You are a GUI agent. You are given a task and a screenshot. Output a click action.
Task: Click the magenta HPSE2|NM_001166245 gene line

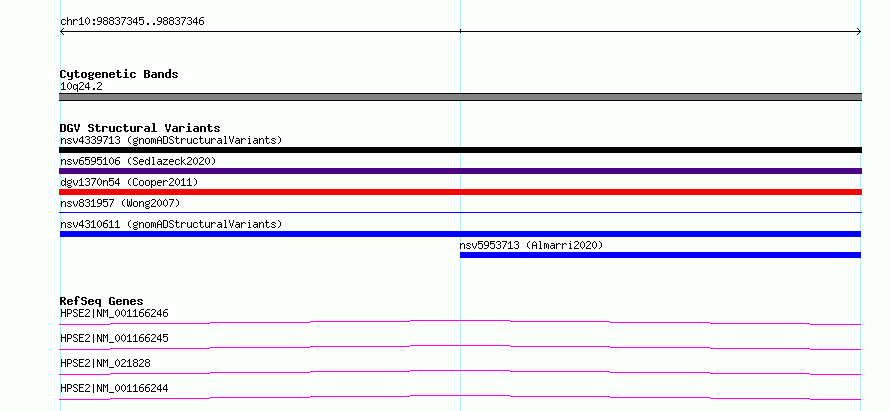click(460, 347)
